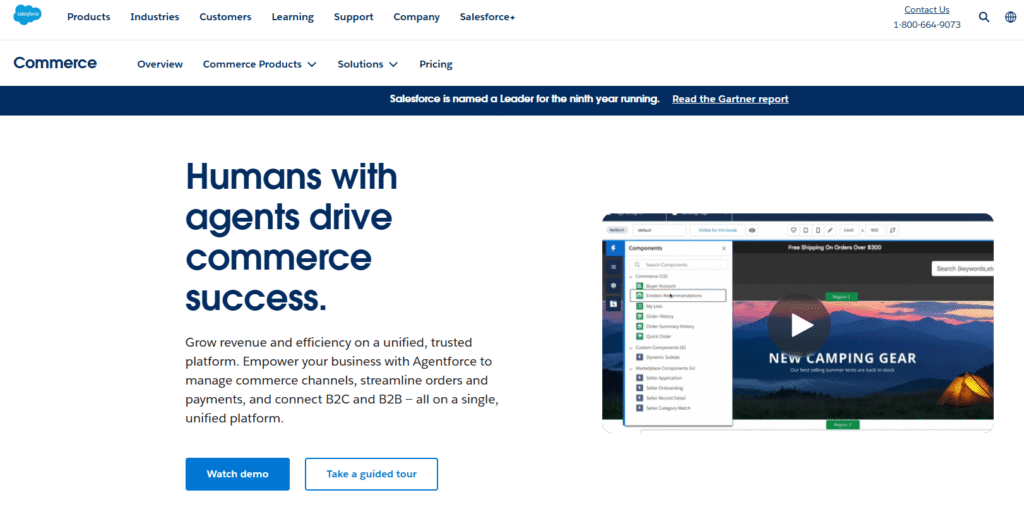Play the commerce demo video
The width and height of the screenshot is (1024, 507).
[798, 325]
